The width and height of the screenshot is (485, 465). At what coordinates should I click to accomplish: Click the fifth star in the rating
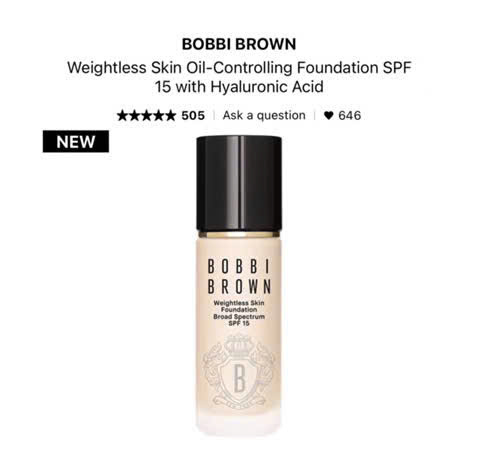click(x=170, y=116)
